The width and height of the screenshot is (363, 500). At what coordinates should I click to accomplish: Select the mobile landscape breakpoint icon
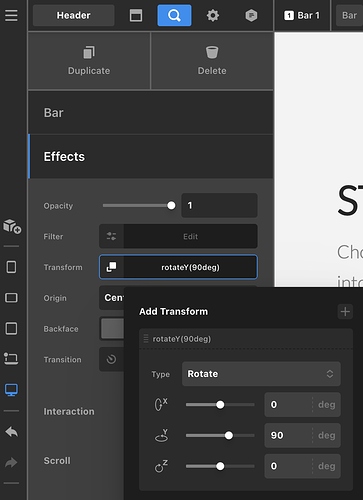[x=11, y=298]
